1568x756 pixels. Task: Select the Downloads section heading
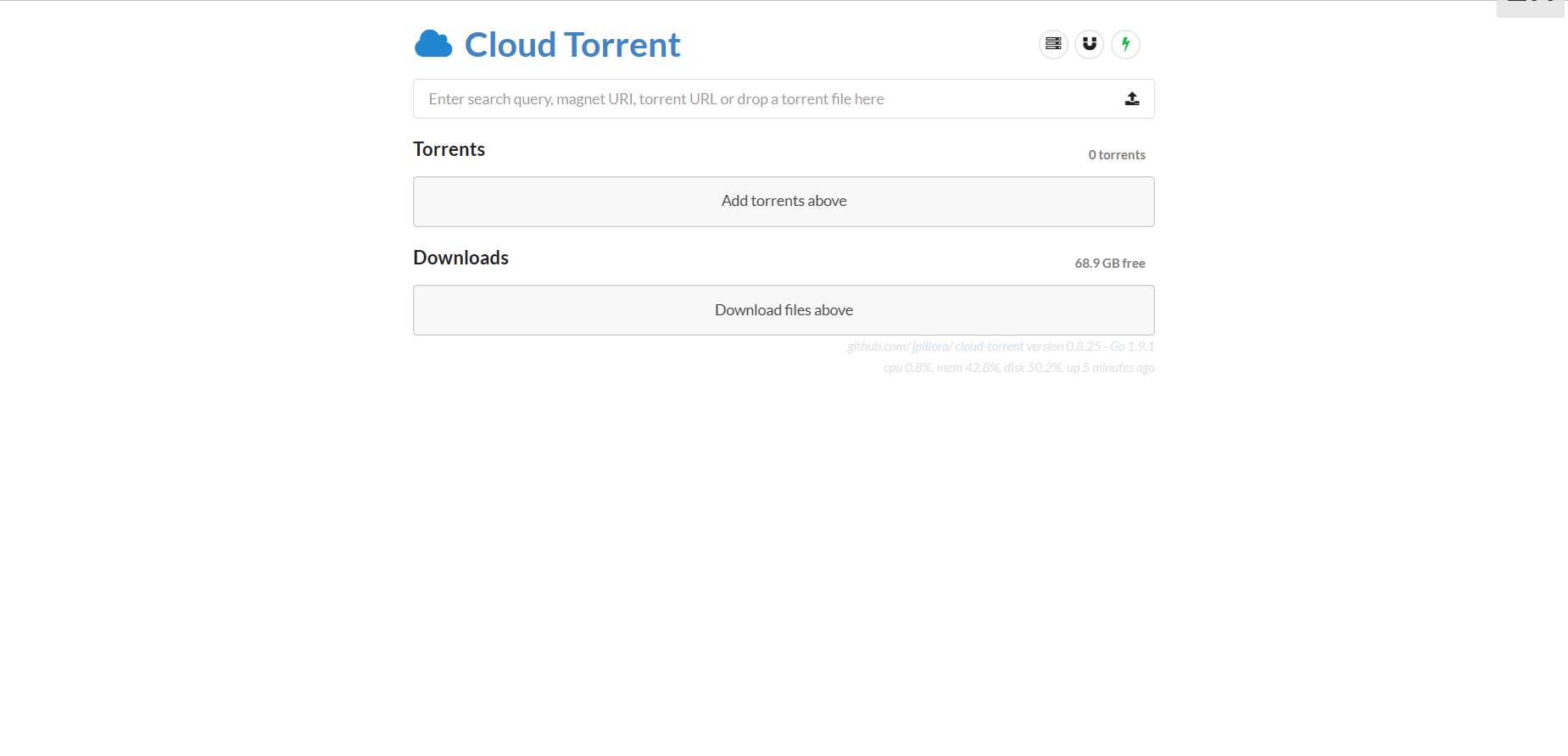(x=460, y=258)
